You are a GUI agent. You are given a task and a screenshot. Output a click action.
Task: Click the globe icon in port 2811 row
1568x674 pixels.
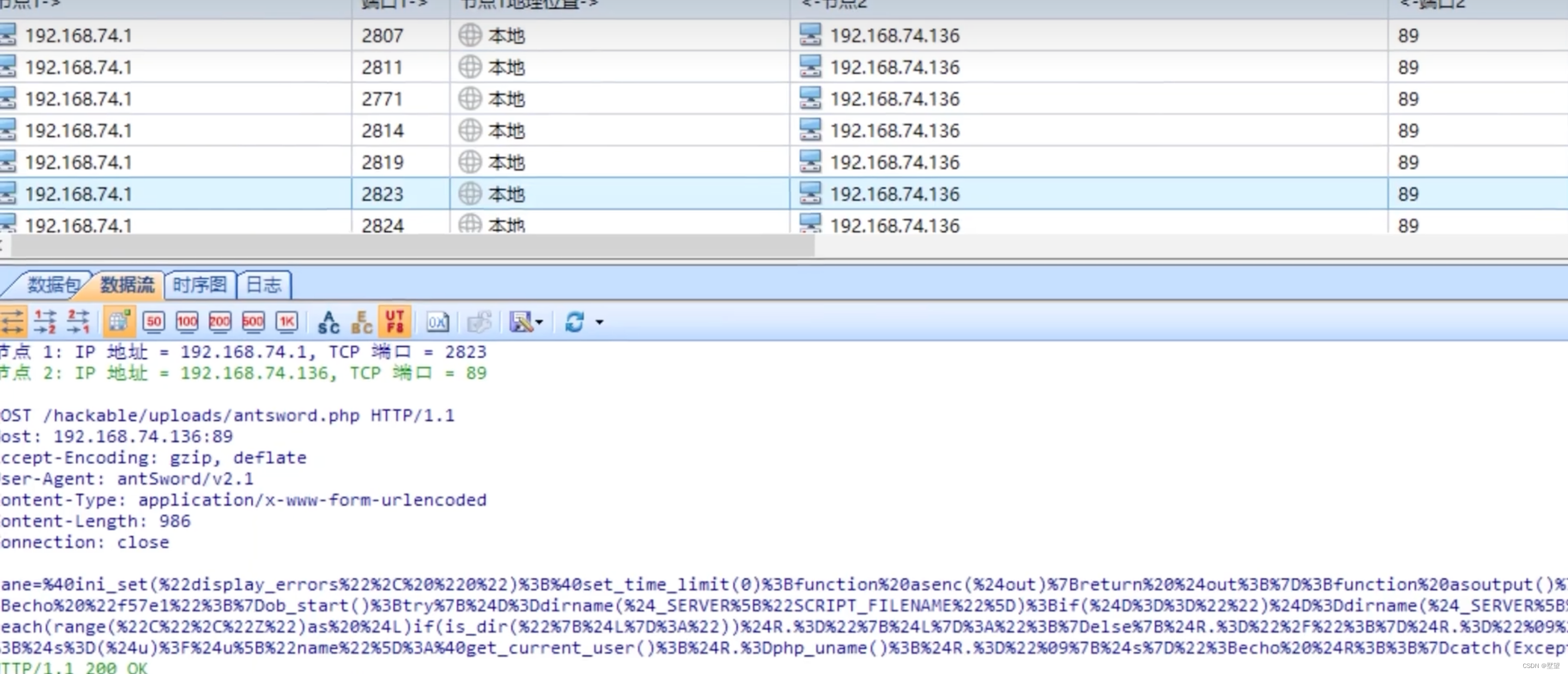pyautogui.click(x=470, y=67)
